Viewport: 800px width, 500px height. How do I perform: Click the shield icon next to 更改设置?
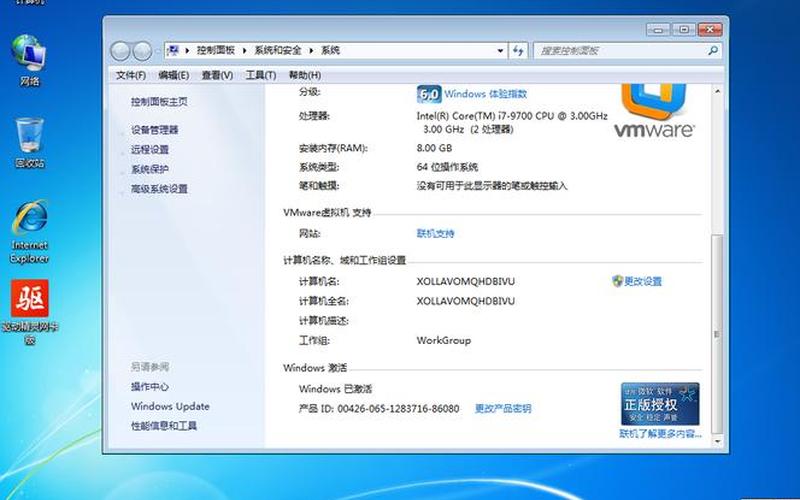(x=617, y=281)
